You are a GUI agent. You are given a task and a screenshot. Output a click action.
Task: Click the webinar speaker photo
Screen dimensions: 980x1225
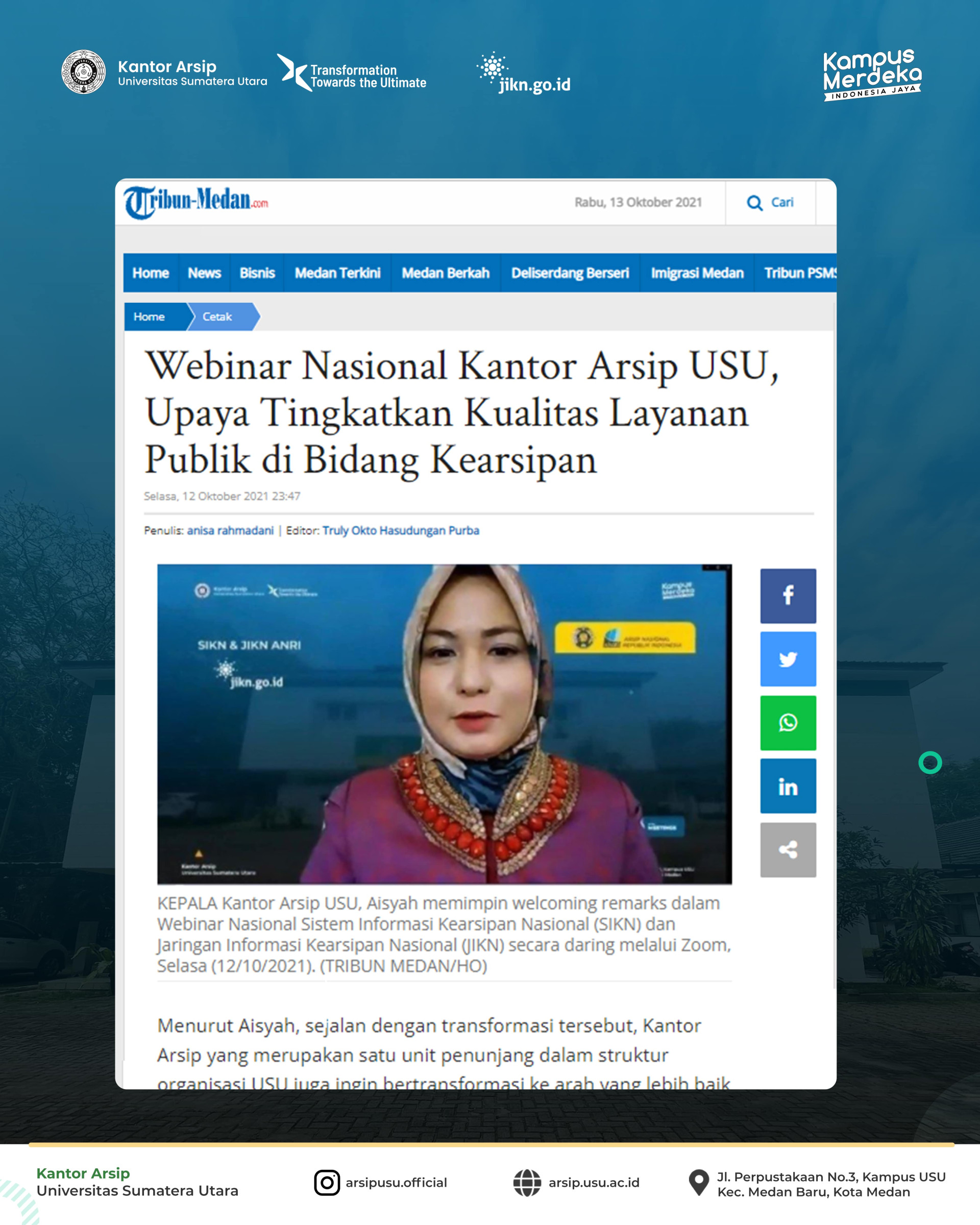click(x=444, y=724)
